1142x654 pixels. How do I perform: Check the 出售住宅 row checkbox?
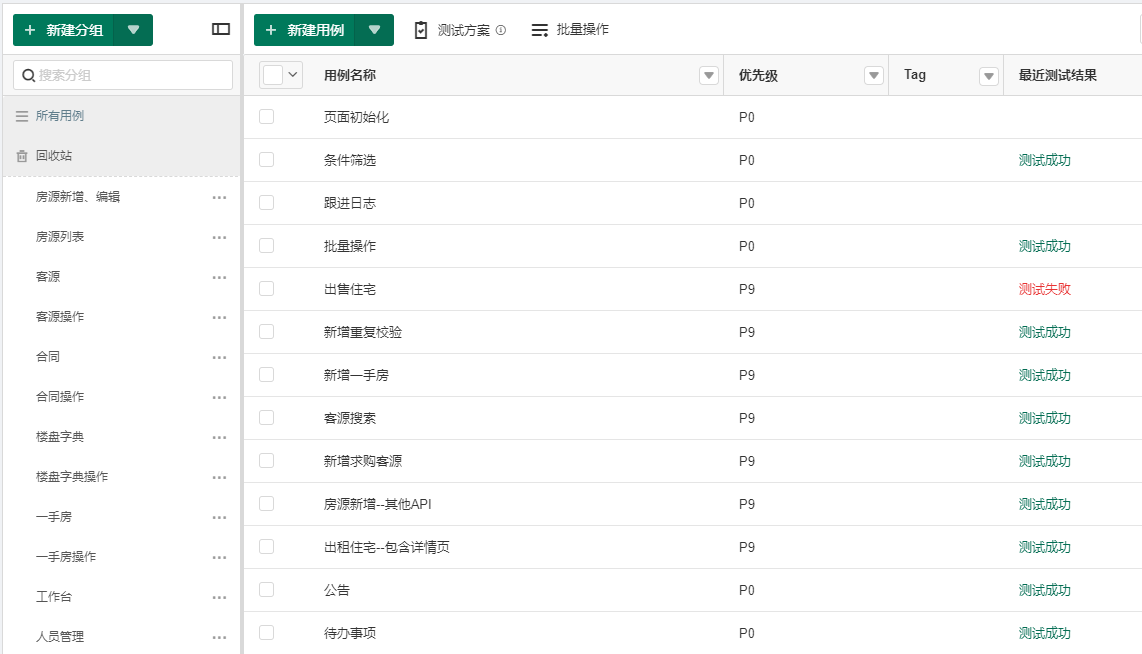click(x=267, y=288)
